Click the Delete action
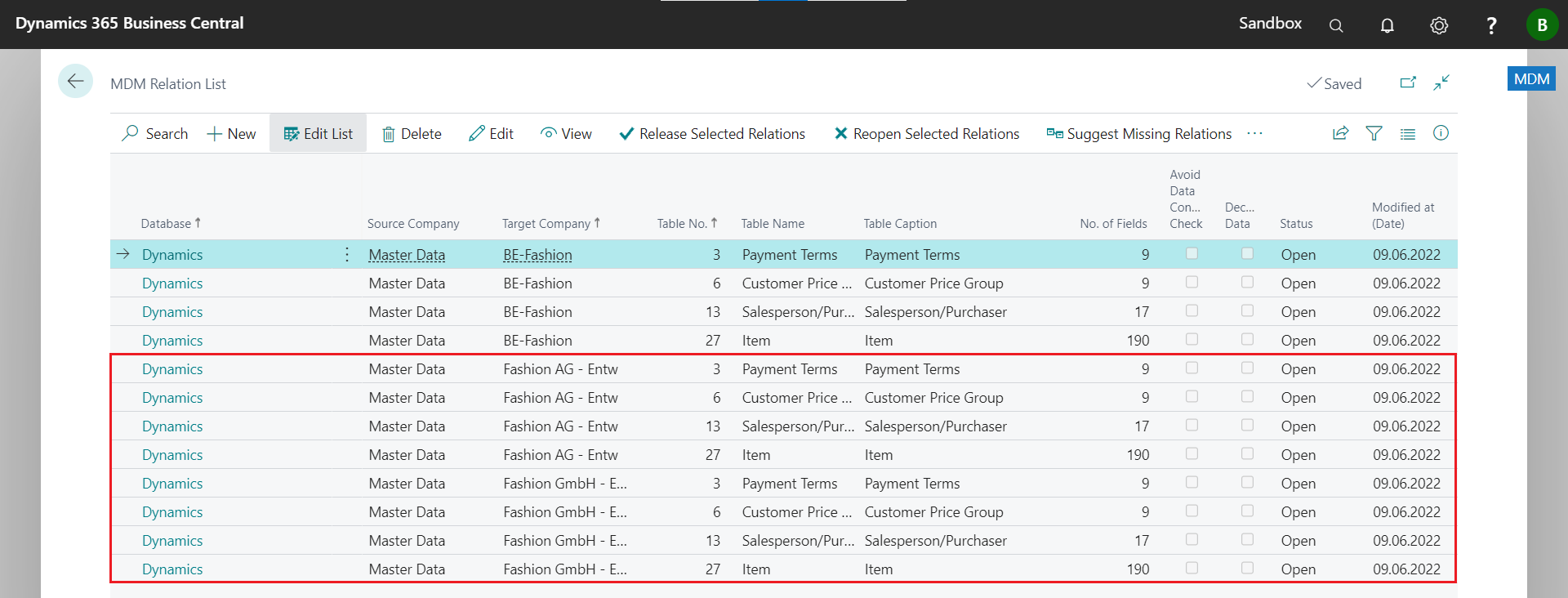1568x598 pixels. [412, 134]
